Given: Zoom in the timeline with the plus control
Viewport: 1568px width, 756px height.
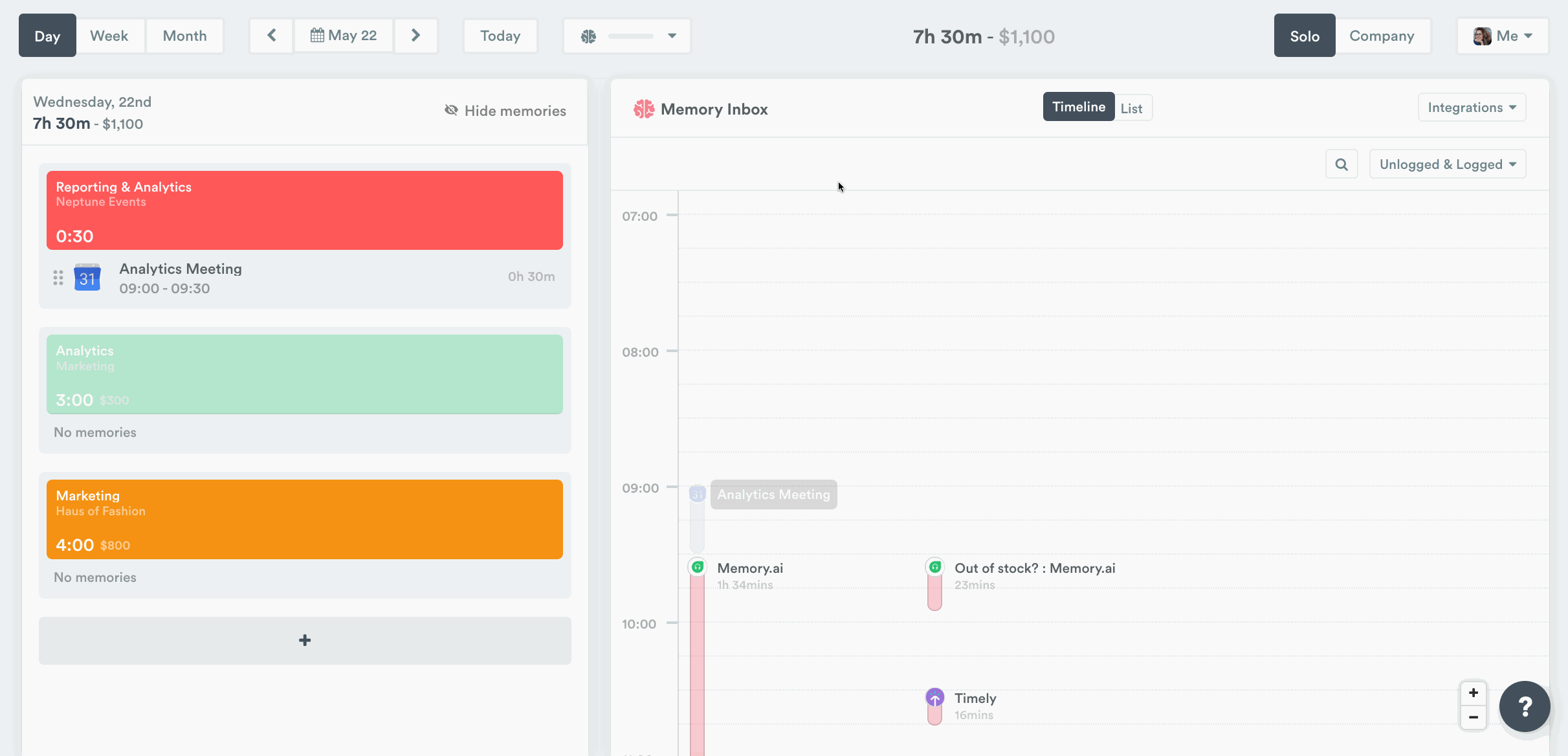Looking at the screenshot, I should click(x=1474, y=693).
